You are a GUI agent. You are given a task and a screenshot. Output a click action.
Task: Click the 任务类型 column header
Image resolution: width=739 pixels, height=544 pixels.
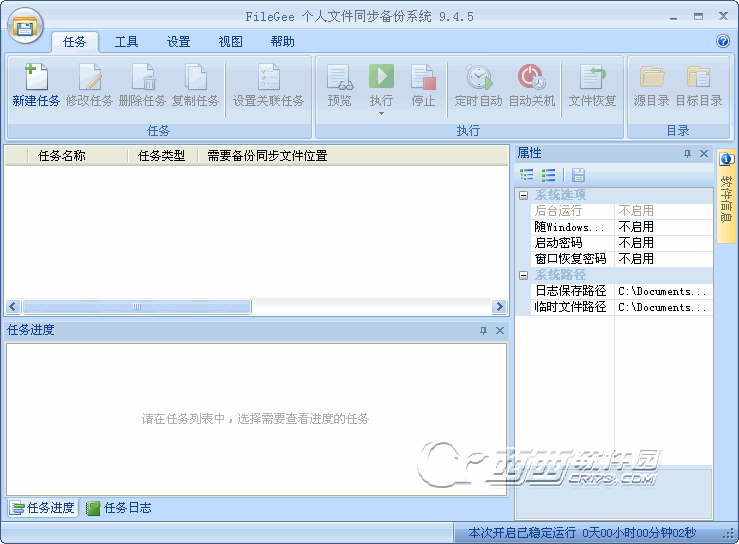point(162,156)
